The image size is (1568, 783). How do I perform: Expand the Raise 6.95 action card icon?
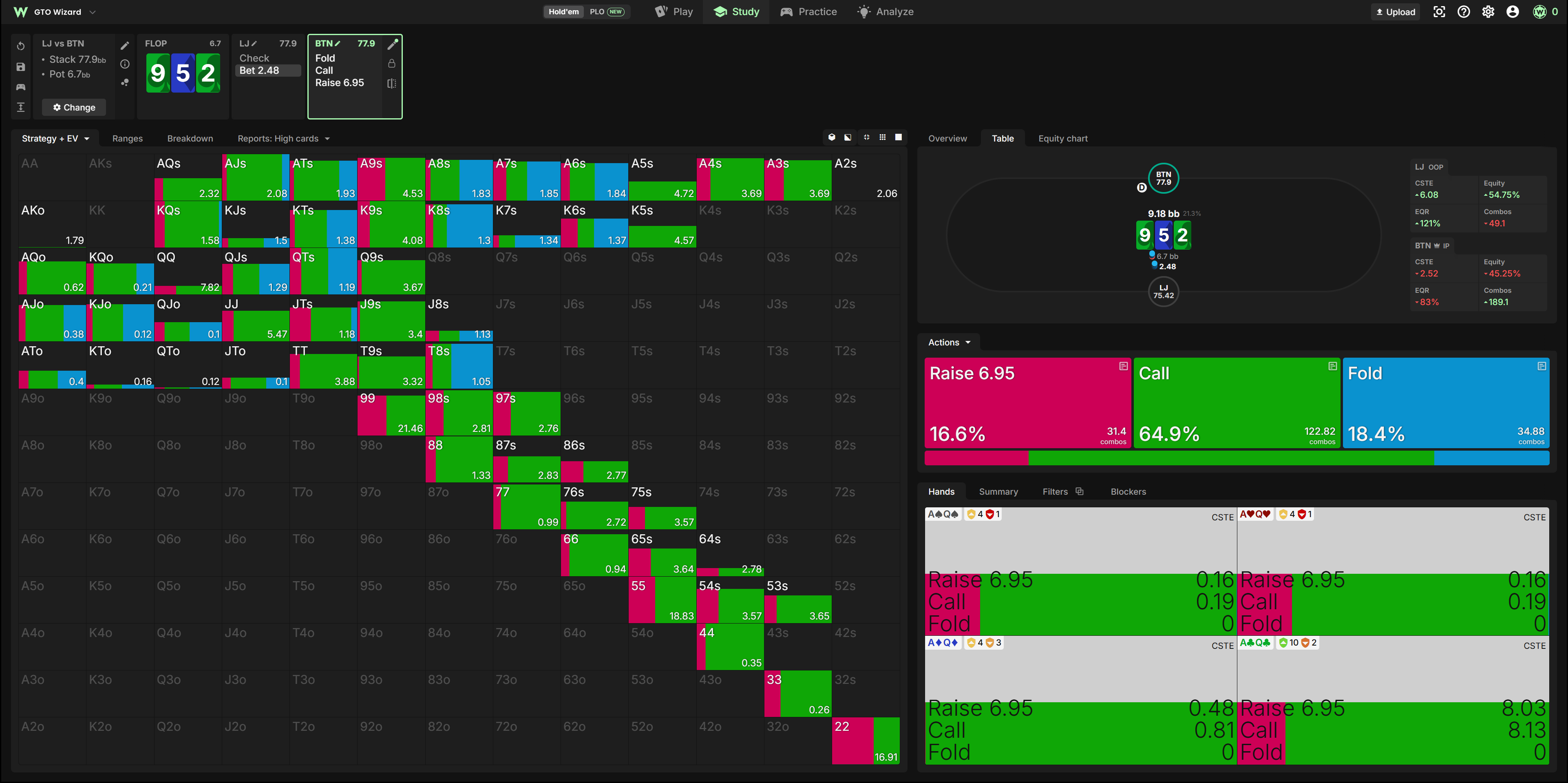(1123, 366)
